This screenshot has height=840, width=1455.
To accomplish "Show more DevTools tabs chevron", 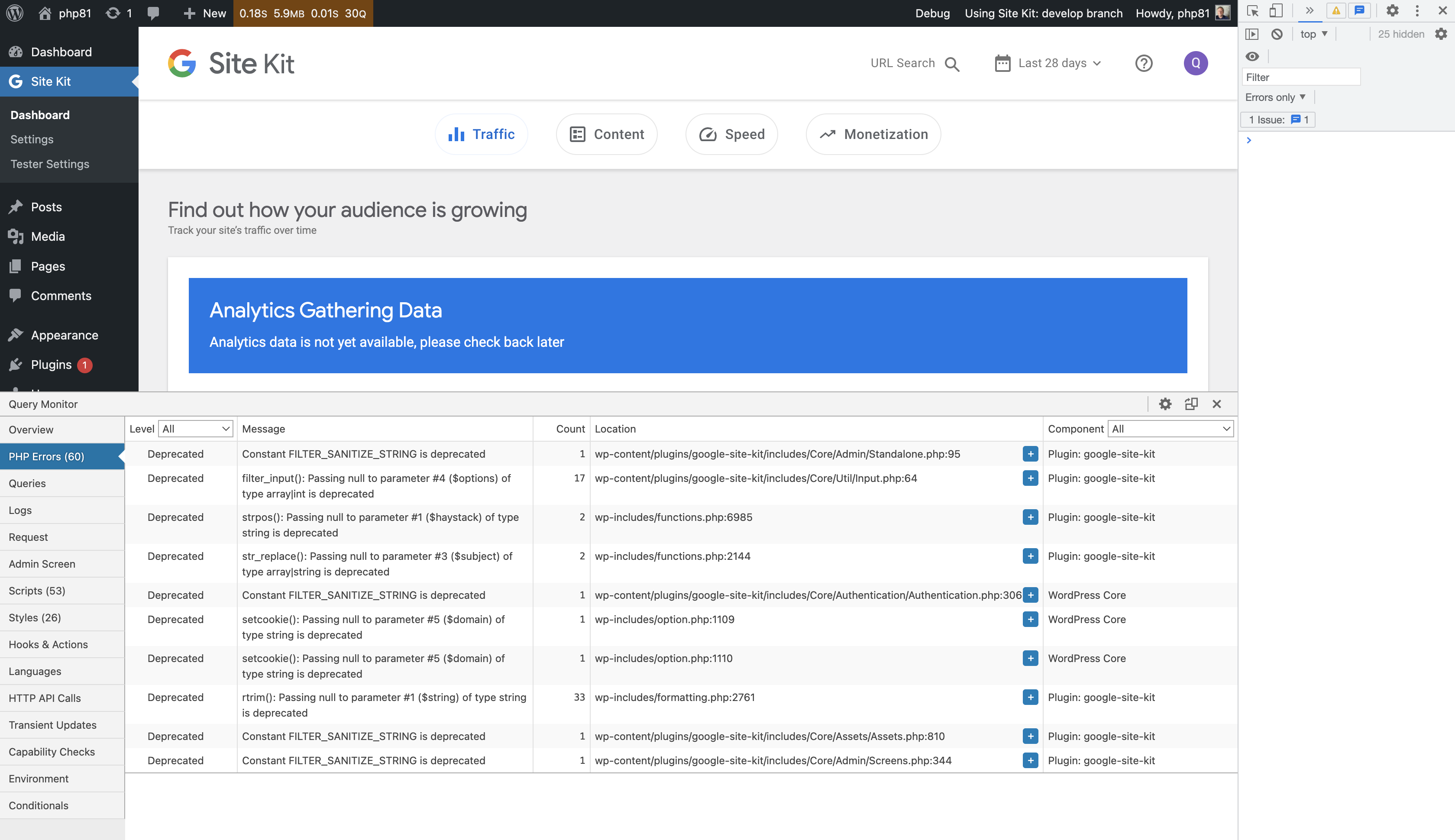I will pyautogui.click(x=1309, y=10).
